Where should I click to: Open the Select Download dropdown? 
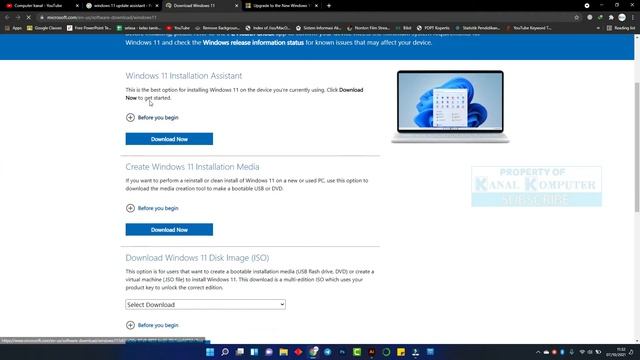click(x=205, y=304)
